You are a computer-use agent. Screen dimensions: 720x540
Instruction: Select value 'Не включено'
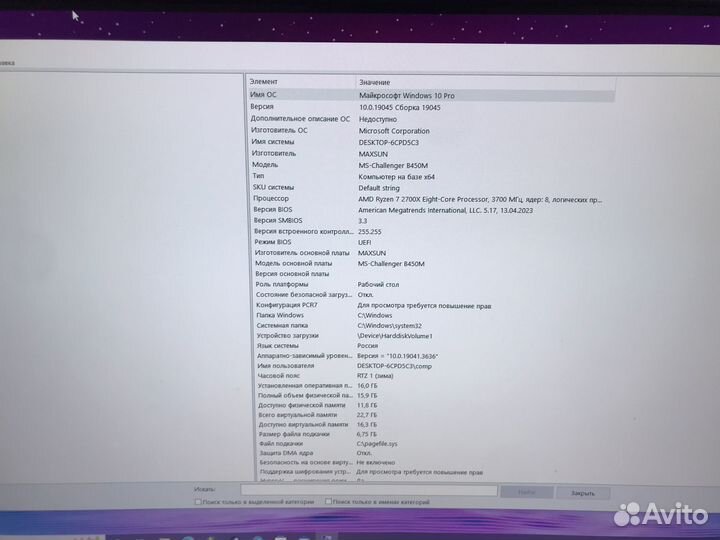click(376, 463)
